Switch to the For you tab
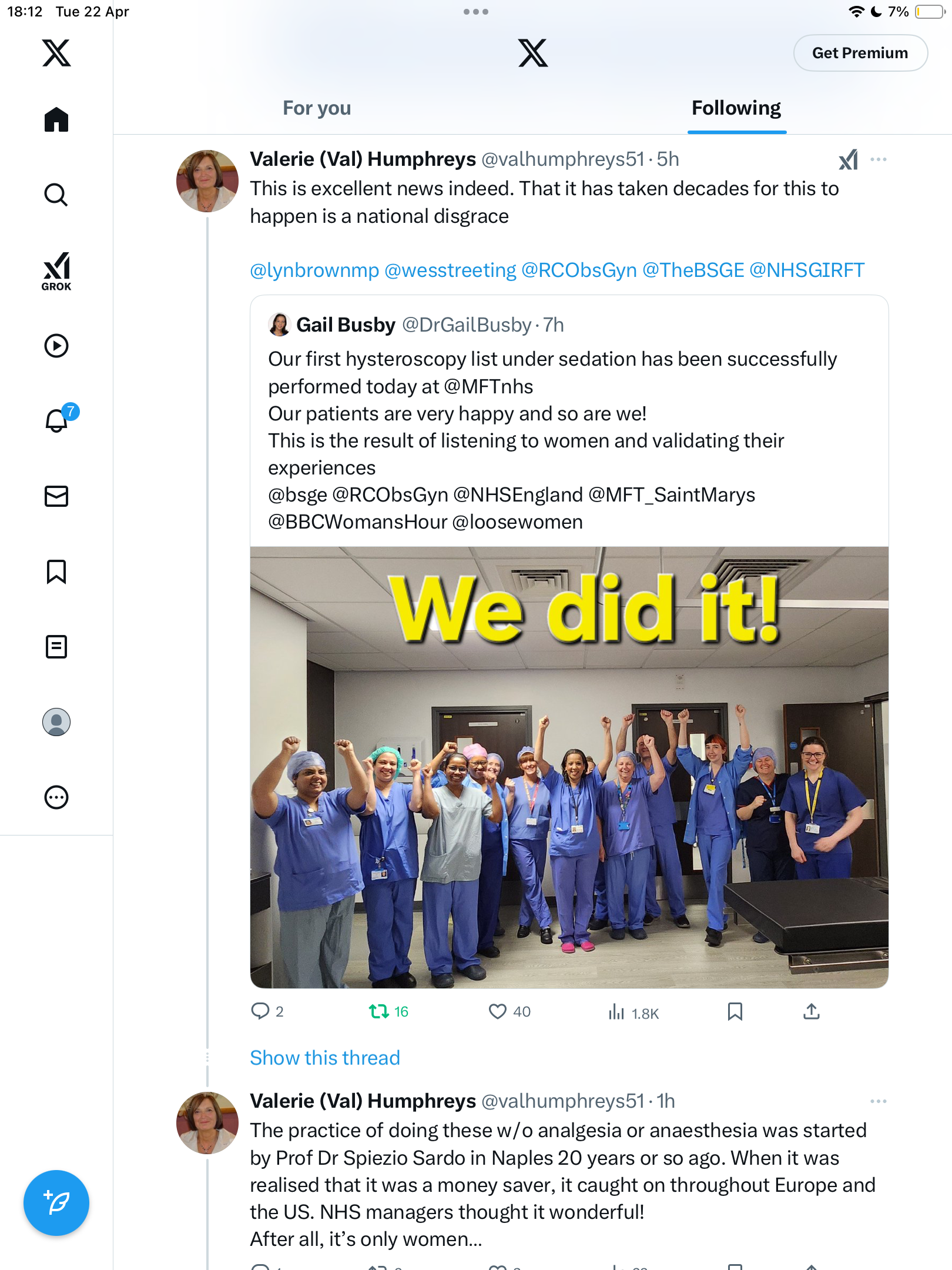 (317, 108)
